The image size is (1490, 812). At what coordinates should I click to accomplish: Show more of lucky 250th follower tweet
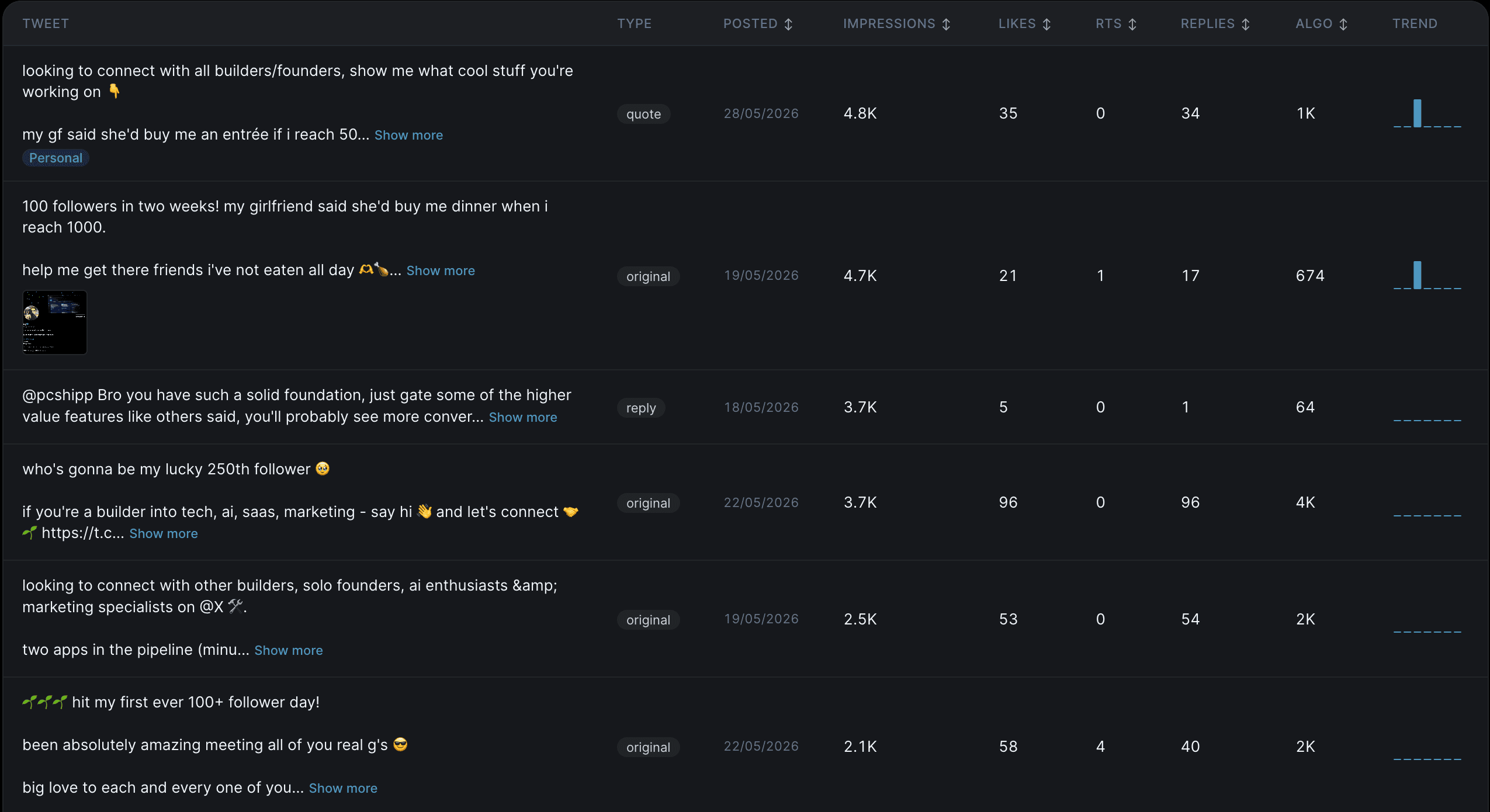164,533
